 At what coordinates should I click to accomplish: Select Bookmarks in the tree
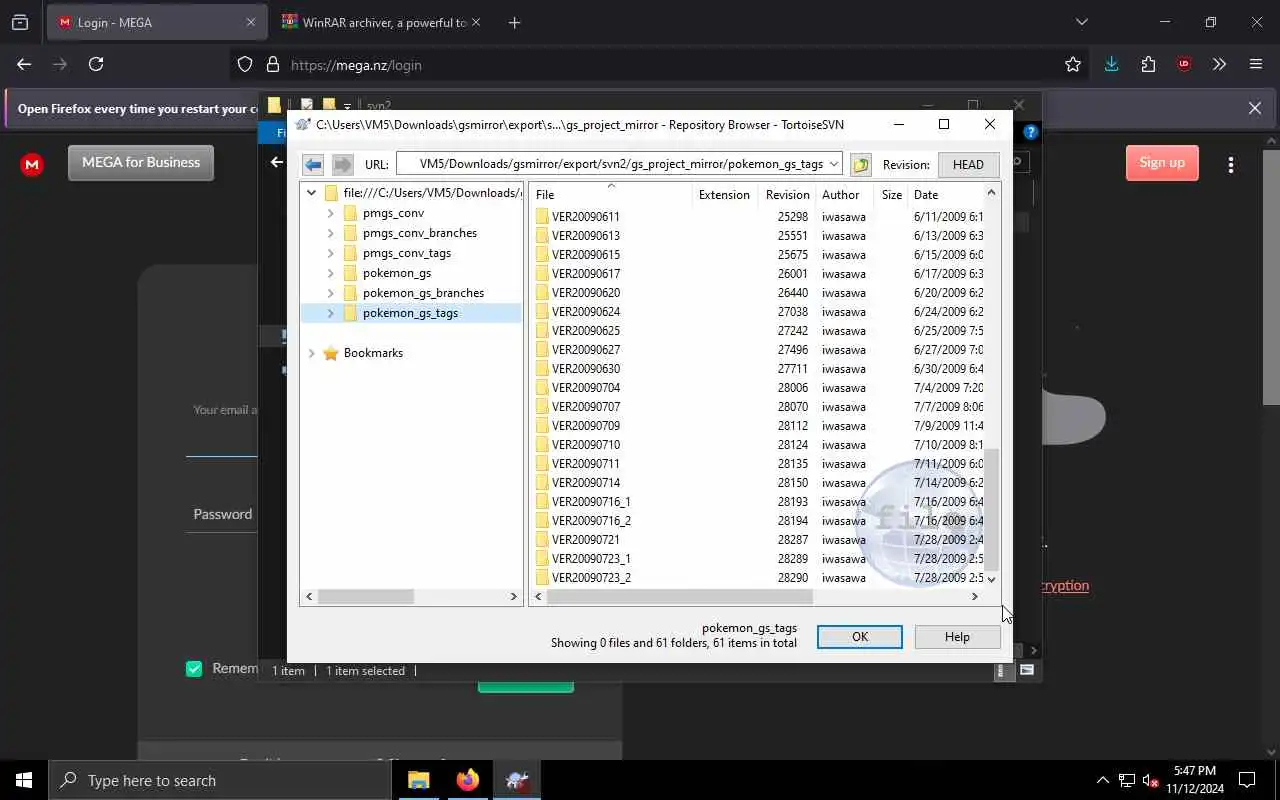tap(373, 353)
